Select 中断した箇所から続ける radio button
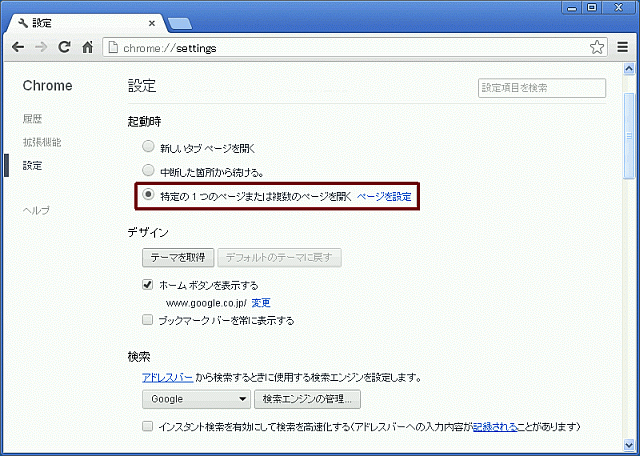 tap(148, 170)
